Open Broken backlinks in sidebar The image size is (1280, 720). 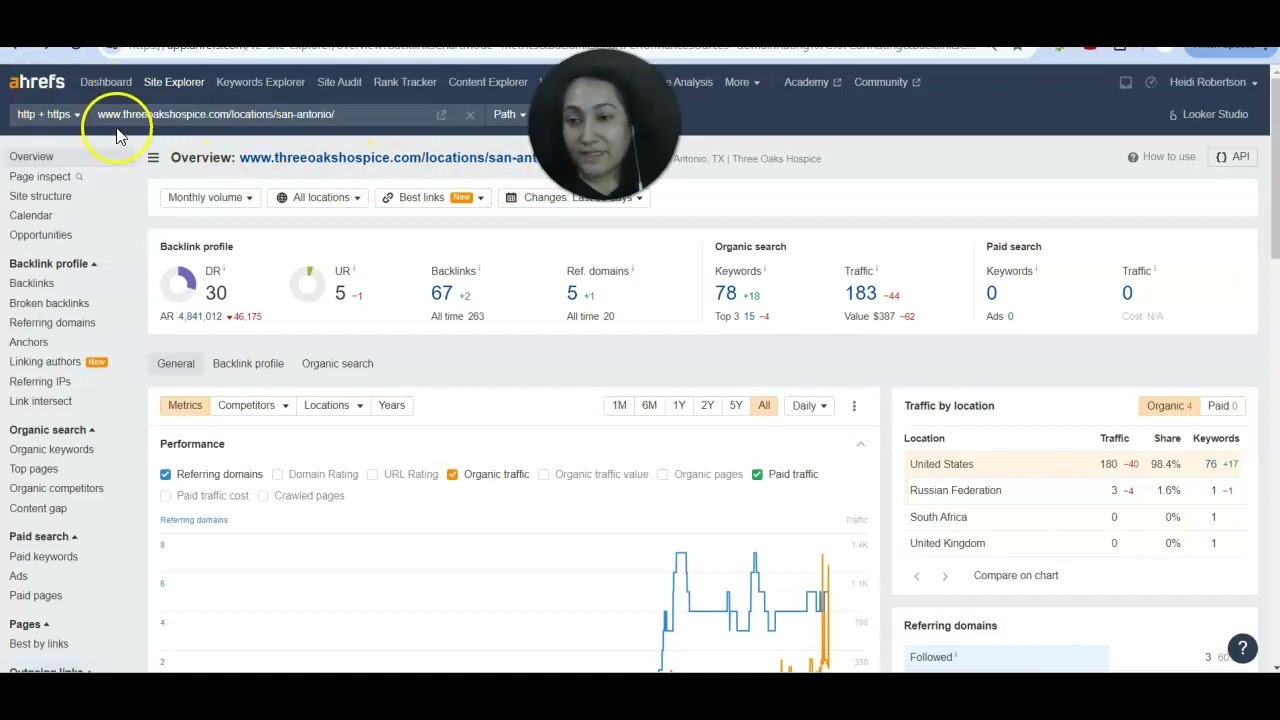click(x=49, y=303)
